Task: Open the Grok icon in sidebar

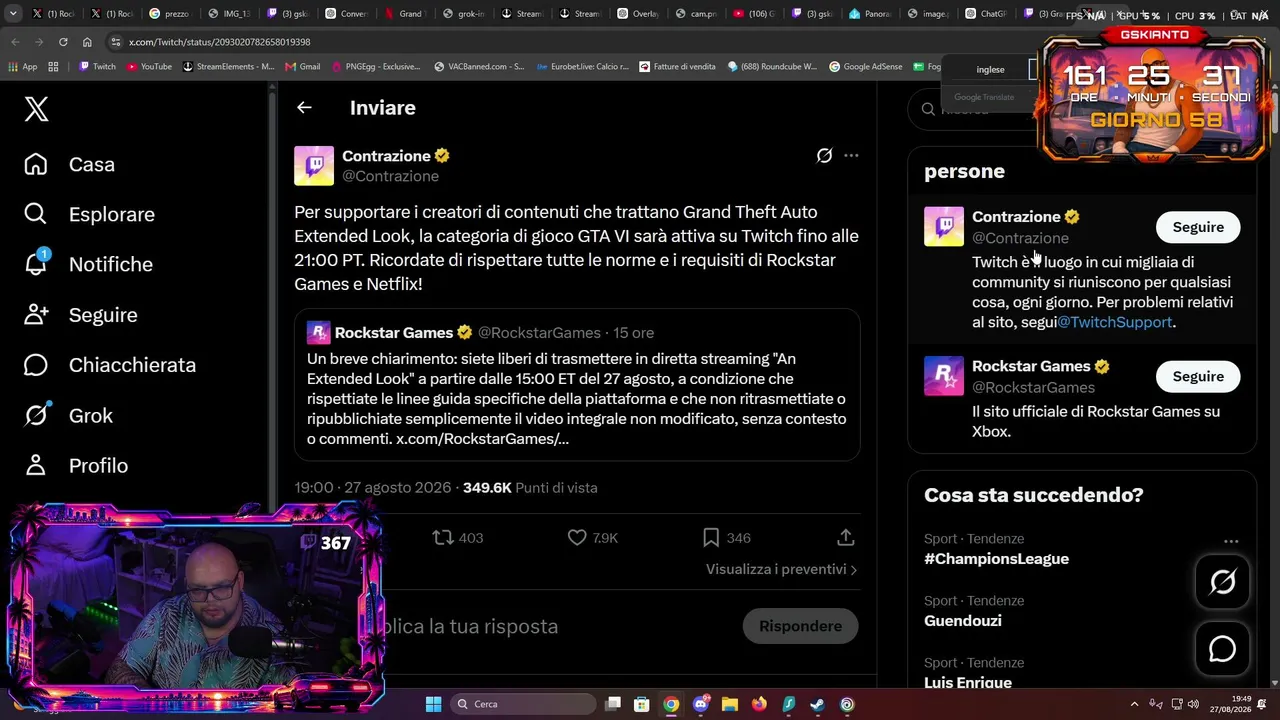Action: (36, 415)
